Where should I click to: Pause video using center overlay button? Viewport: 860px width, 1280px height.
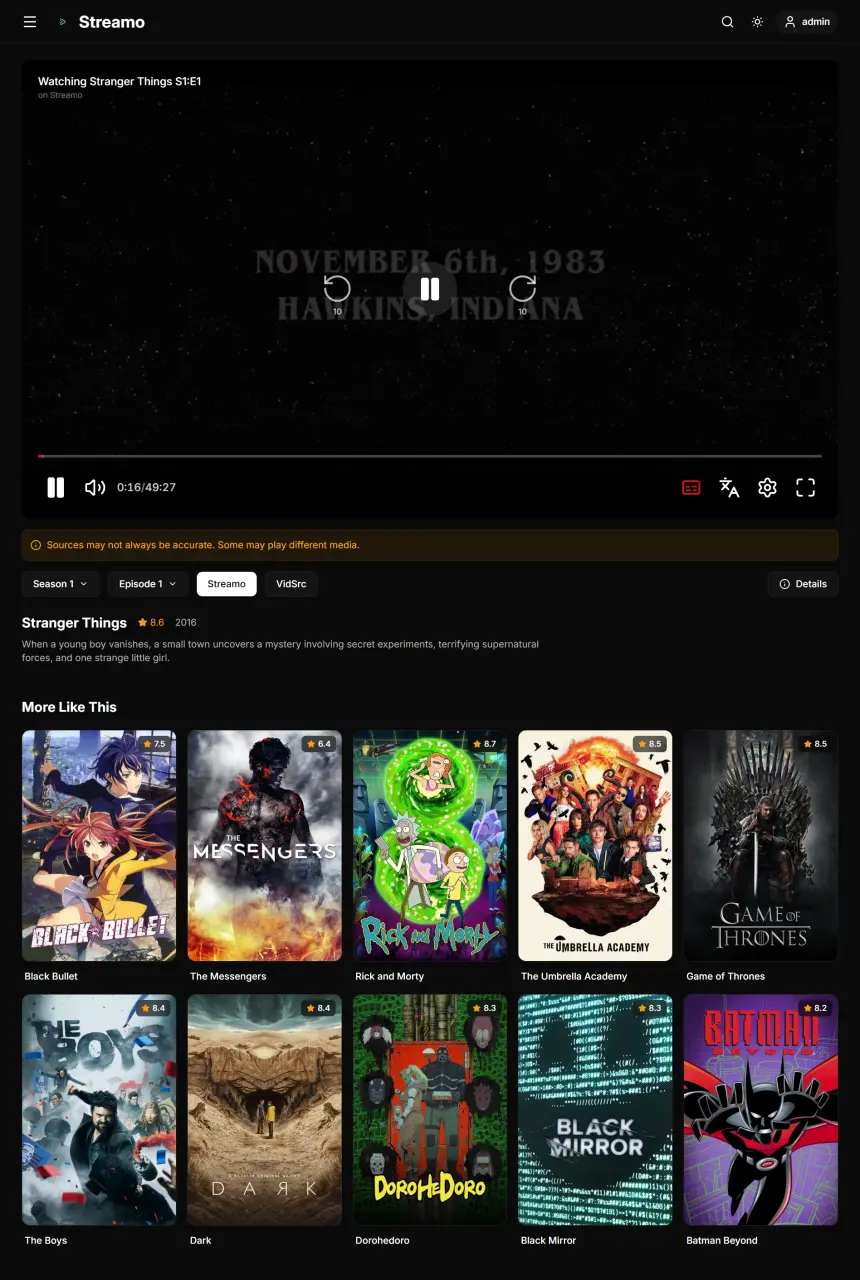point(430,289)
